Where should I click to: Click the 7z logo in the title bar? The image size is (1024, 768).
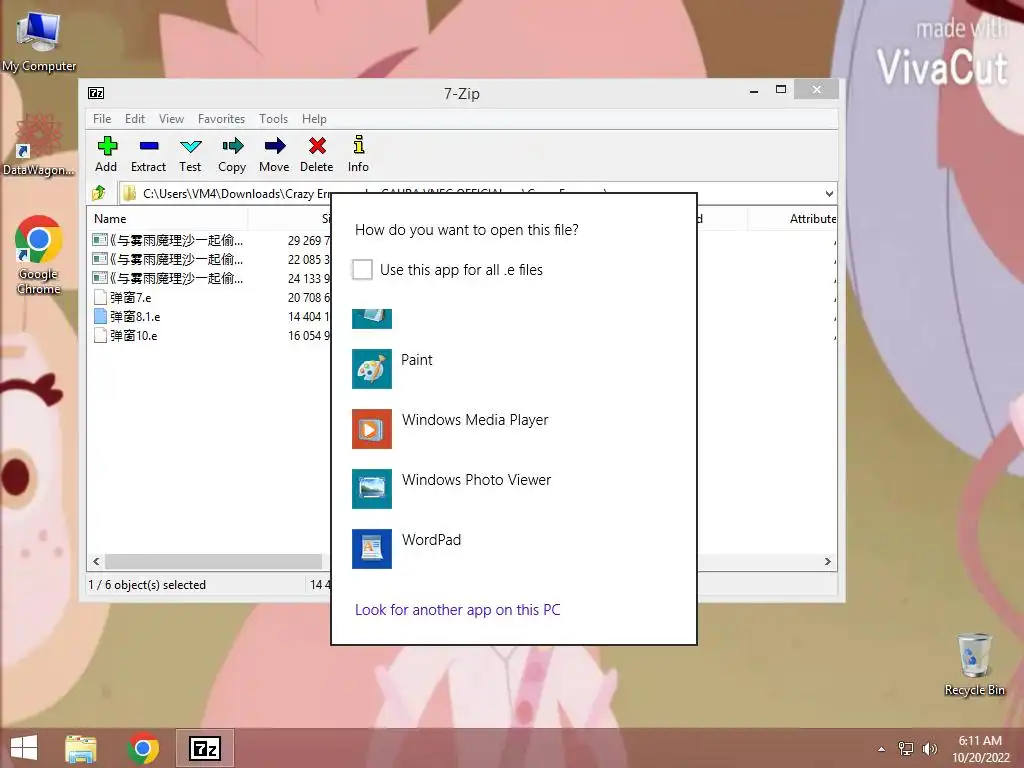[96, 93]
